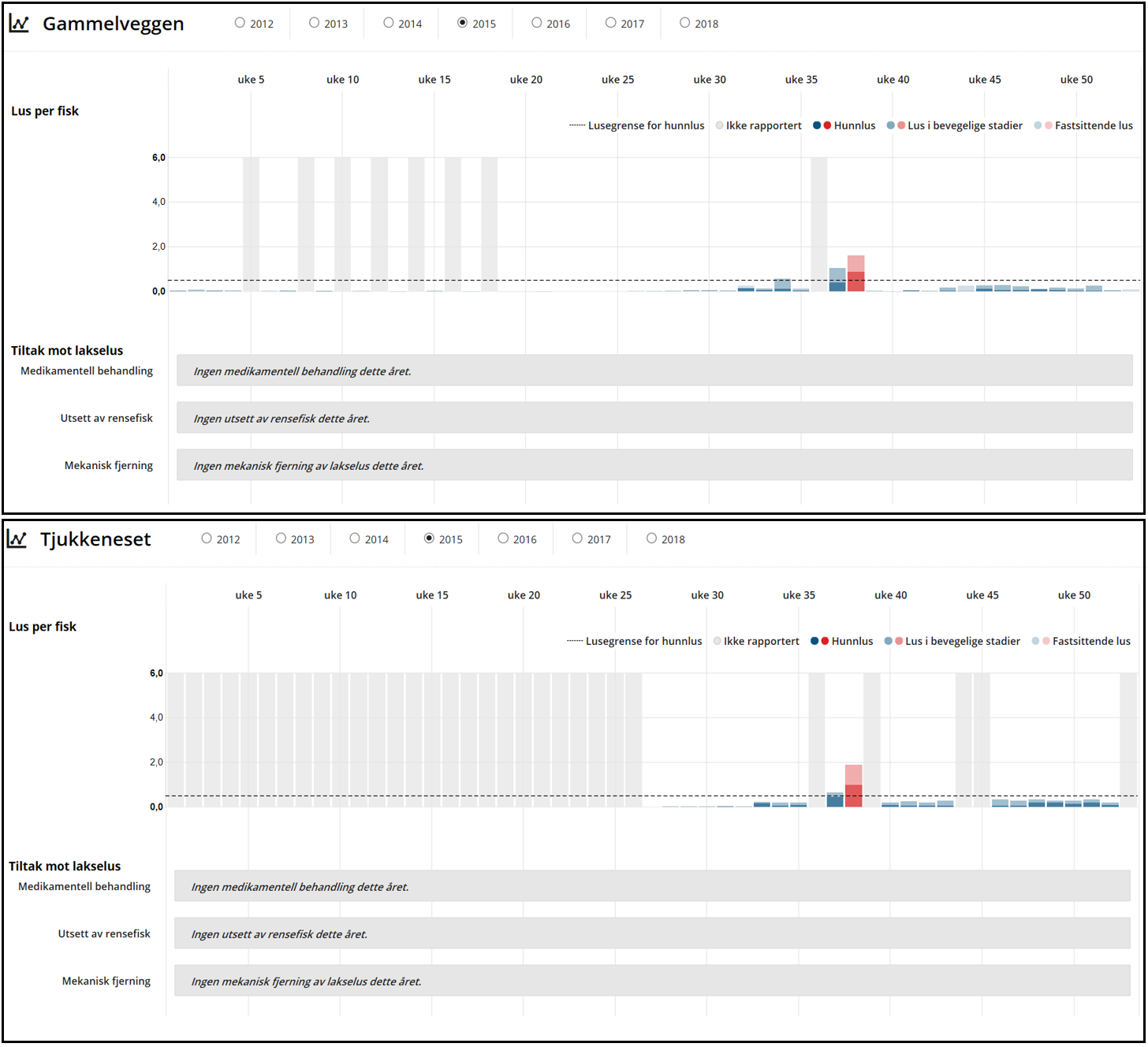
Task: Click the Gammelveggen heading title
Action: coord(113,24)
